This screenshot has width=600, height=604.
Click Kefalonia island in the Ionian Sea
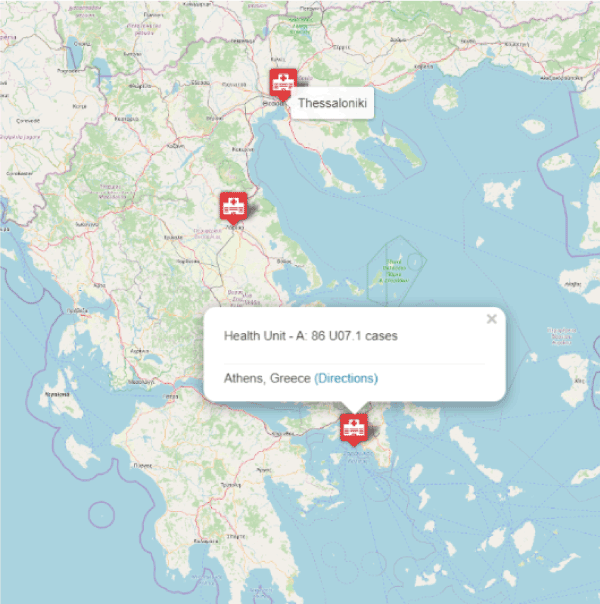tap(60, 403)
